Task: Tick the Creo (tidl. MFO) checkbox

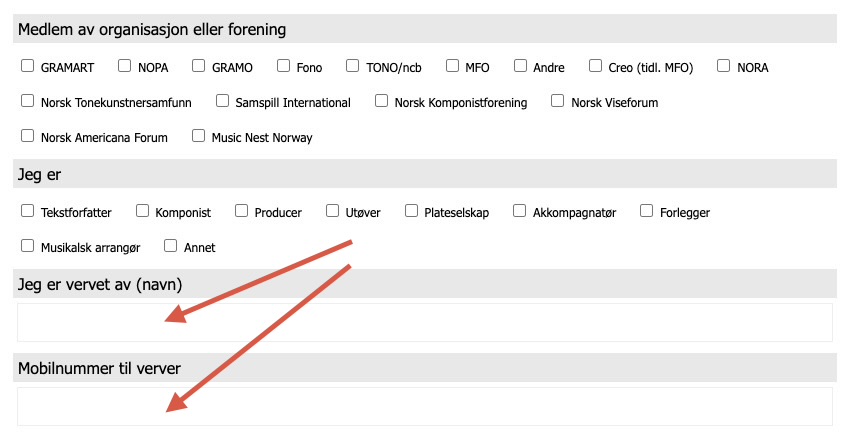Action: (595, 67)
